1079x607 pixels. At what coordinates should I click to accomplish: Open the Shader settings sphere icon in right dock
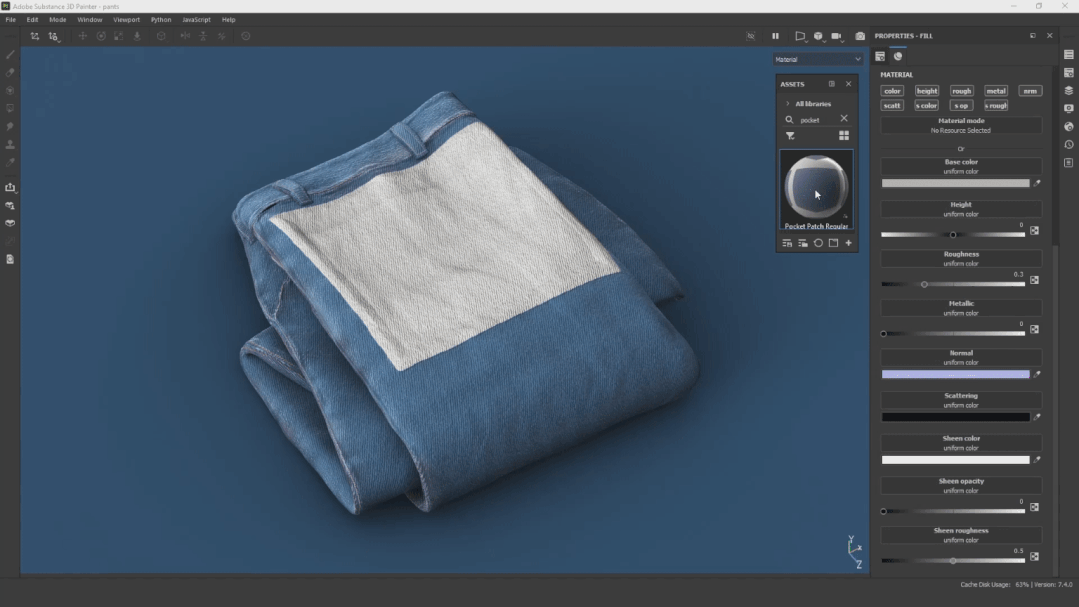[1069, 127]
